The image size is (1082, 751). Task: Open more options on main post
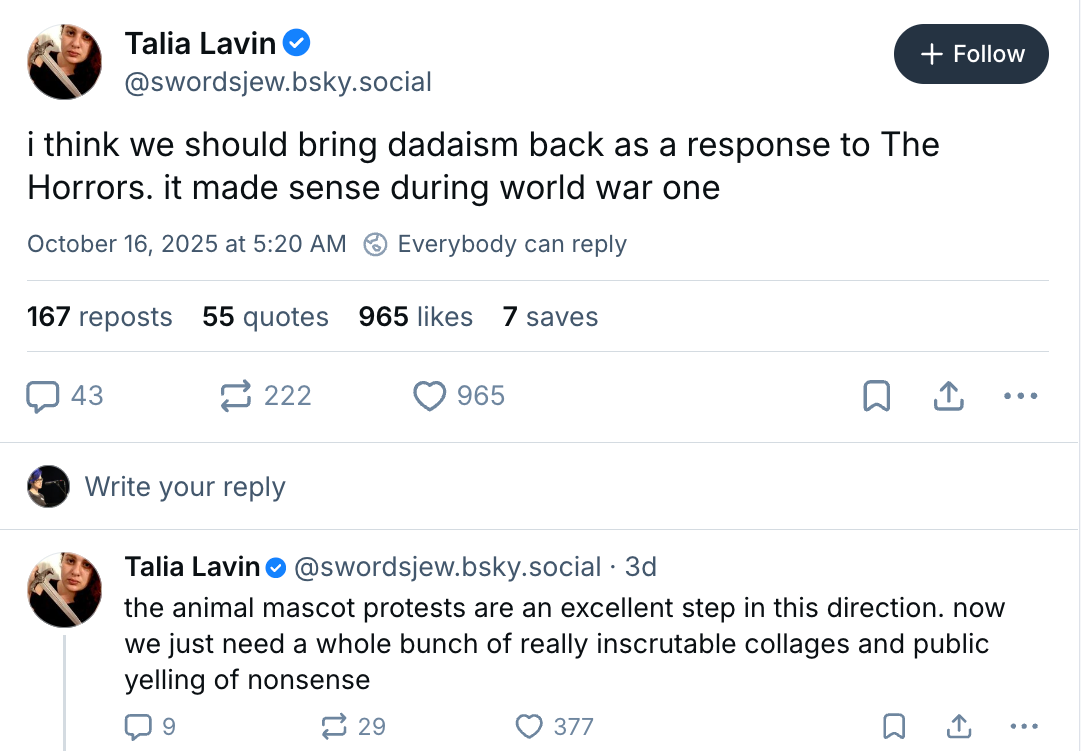(x=1019, y=397)
